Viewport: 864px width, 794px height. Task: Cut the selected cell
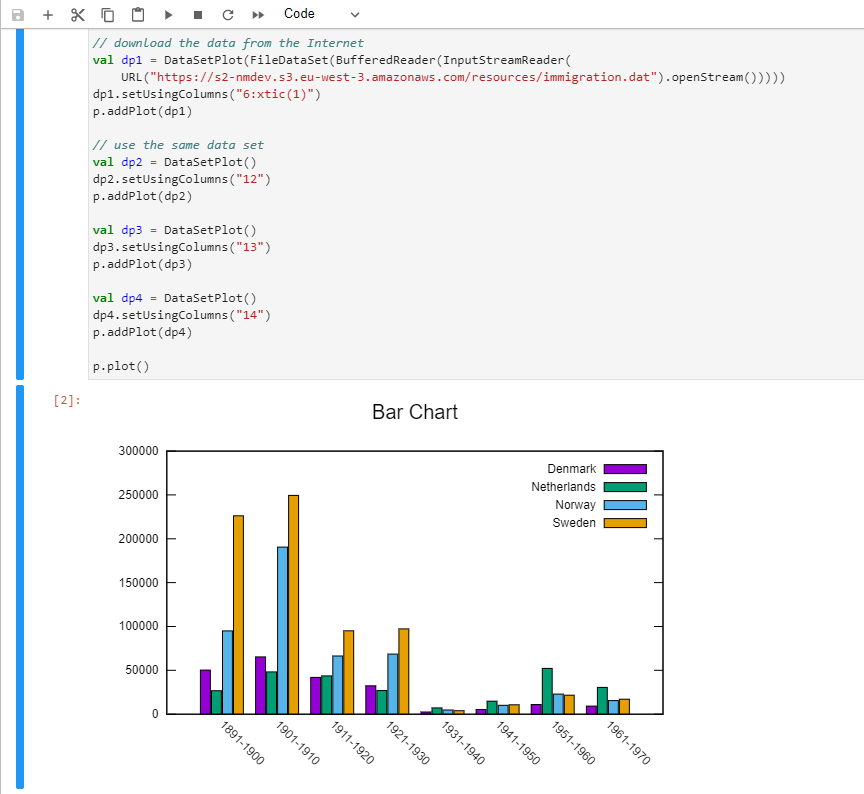[x=77, y=14]
